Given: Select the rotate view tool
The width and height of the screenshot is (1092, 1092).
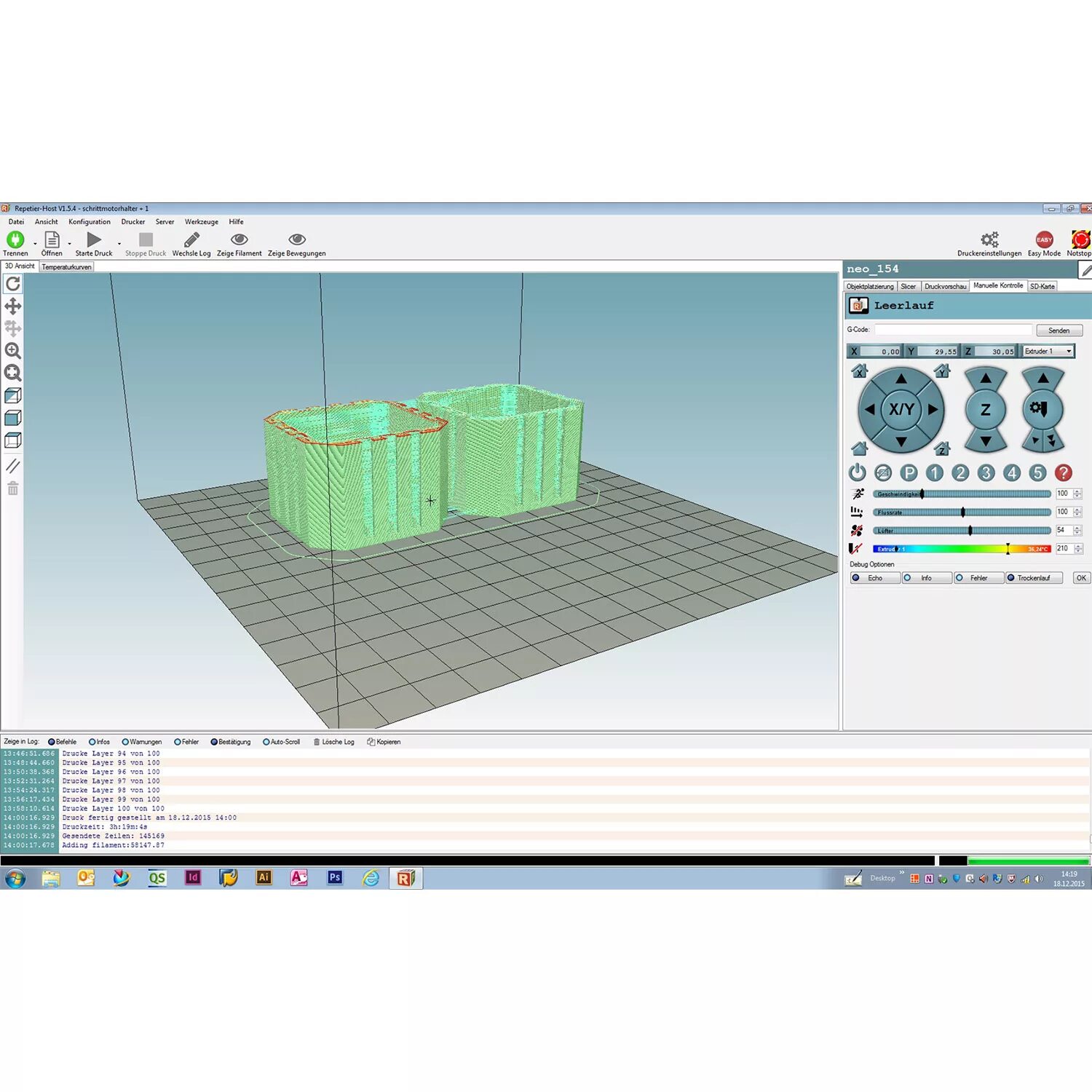Looking at the screenshot, I should pos(13,284).
